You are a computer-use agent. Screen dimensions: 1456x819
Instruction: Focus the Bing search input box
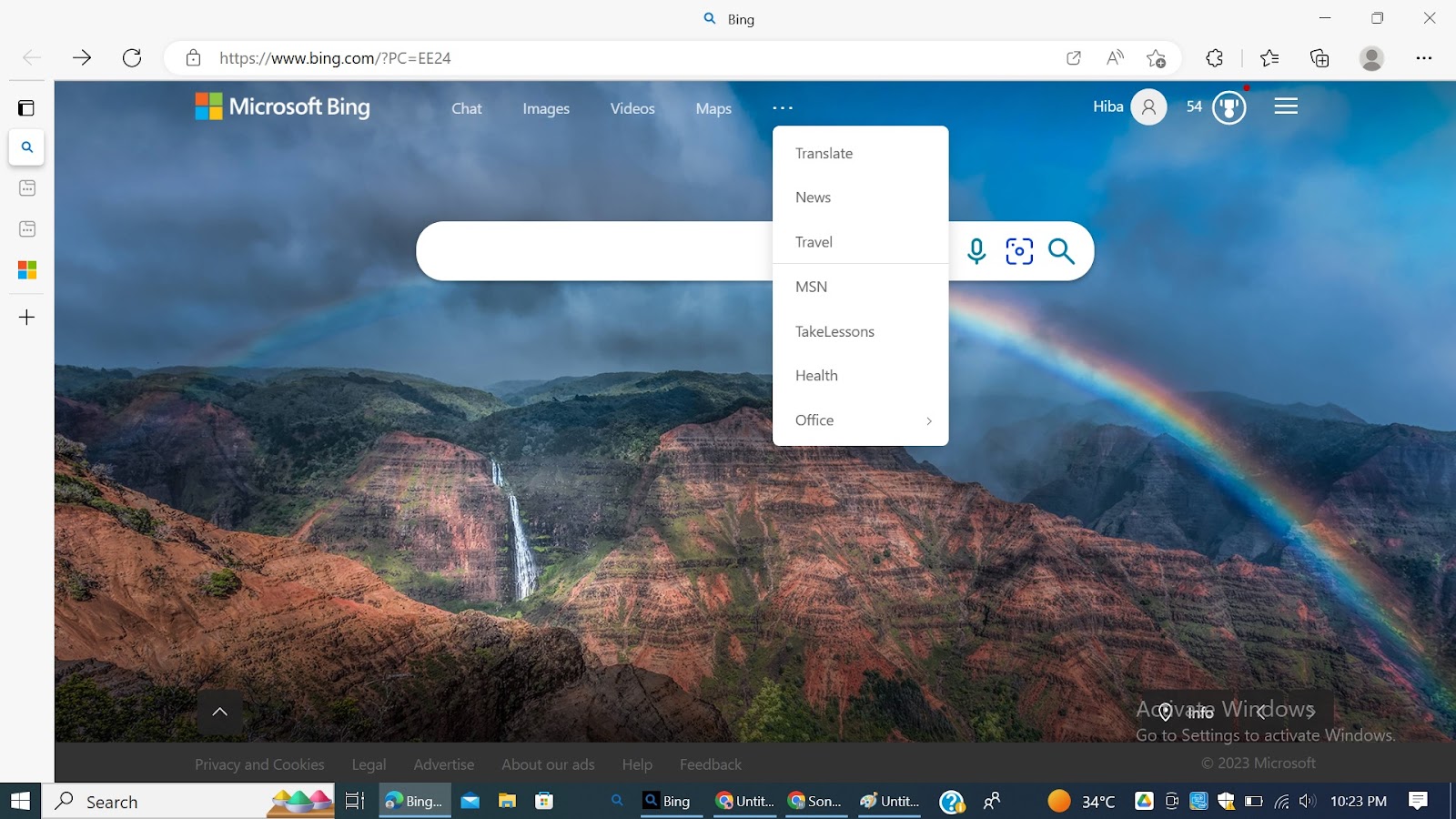click(596, 251)
